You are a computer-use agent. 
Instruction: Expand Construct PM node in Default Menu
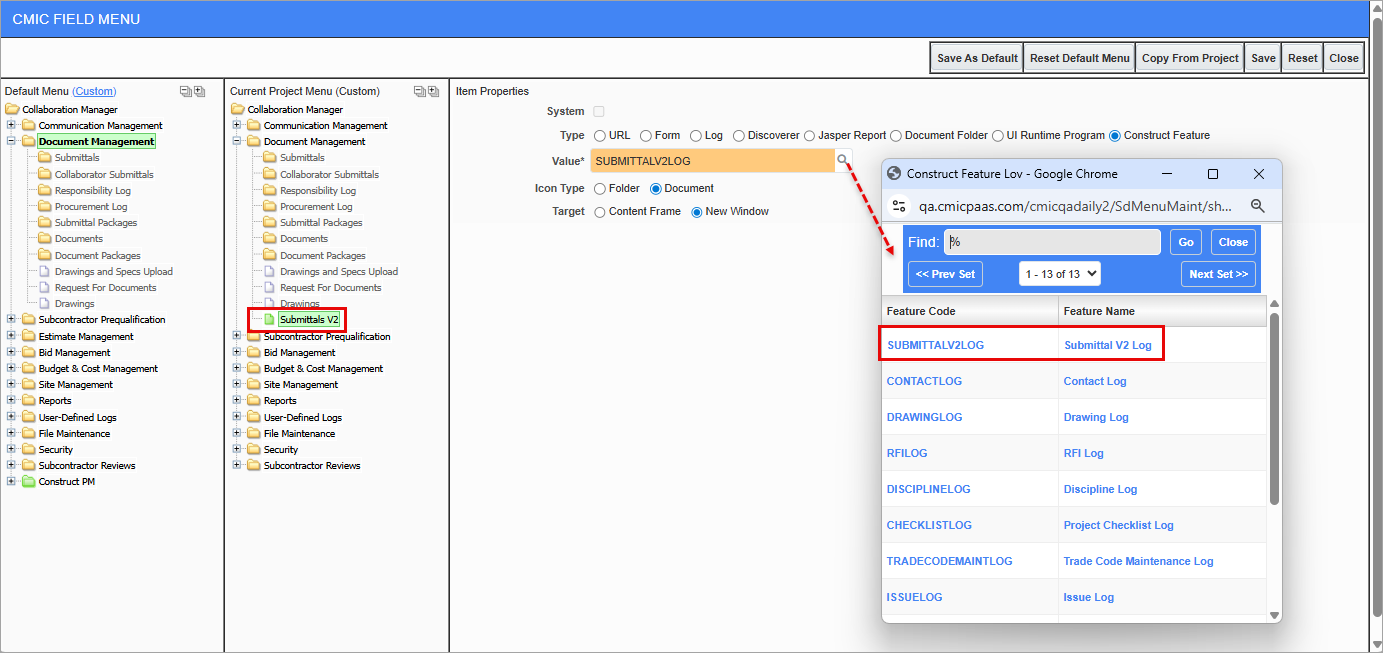[12, 482]
